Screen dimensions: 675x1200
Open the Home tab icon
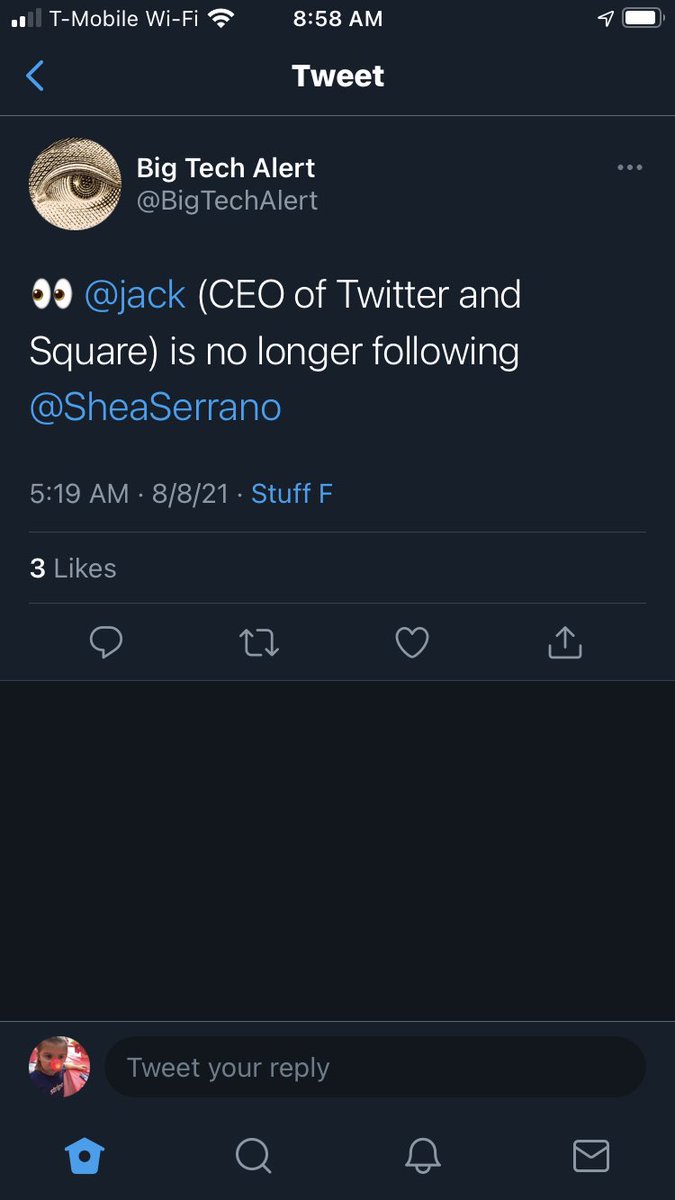(84, 1156)
